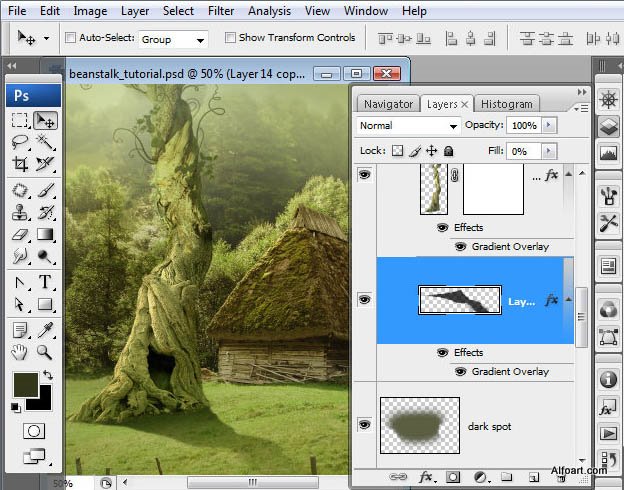Select the Zoom magnifier tool
This screenshot has width=624, height=490.
coord(45,352)
